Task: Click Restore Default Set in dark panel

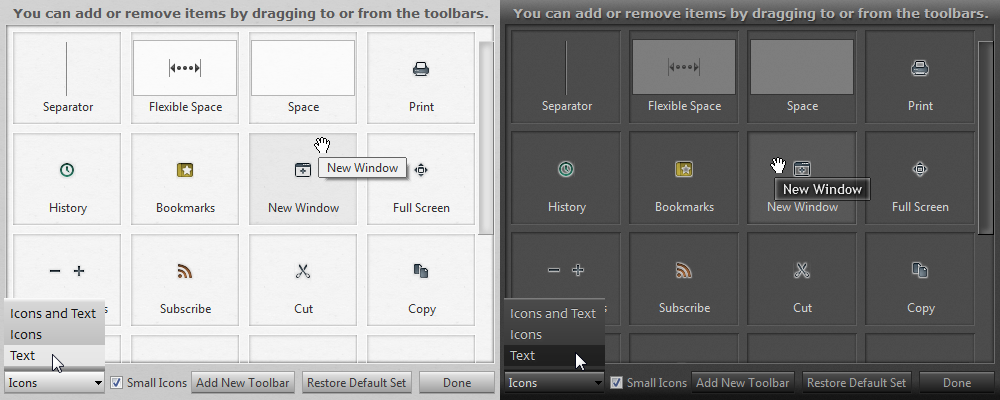Action: point(857,383)
